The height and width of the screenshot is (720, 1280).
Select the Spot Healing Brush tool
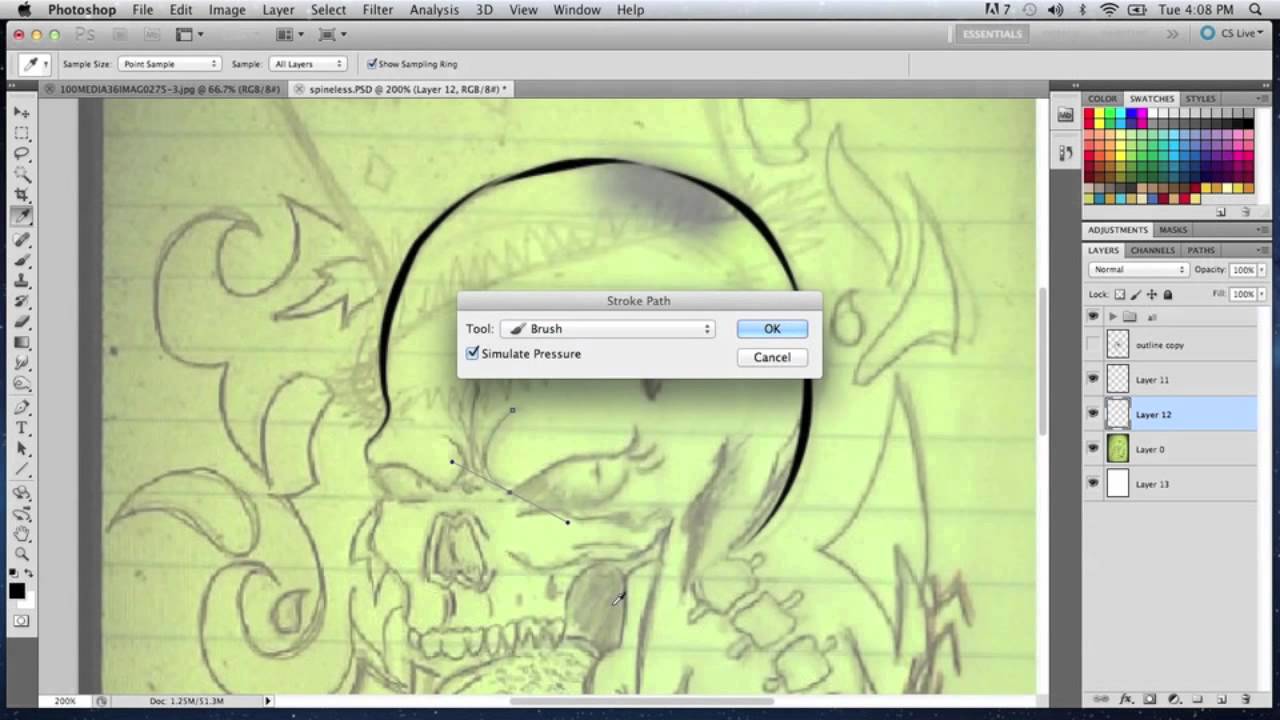(21, 240)
